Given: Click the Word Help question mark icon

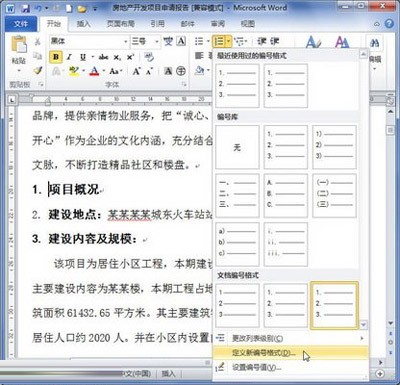Looking at the screenshot, I should tap(389, 24).
